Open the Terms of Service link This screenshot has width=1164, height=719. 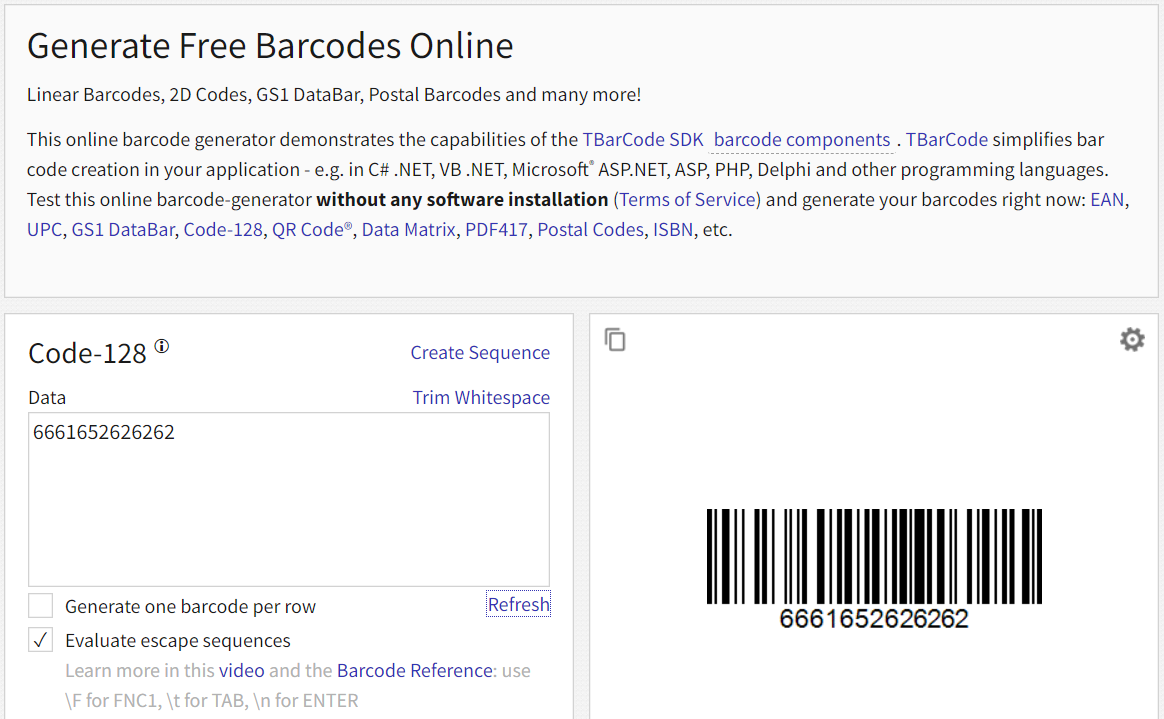687,200
